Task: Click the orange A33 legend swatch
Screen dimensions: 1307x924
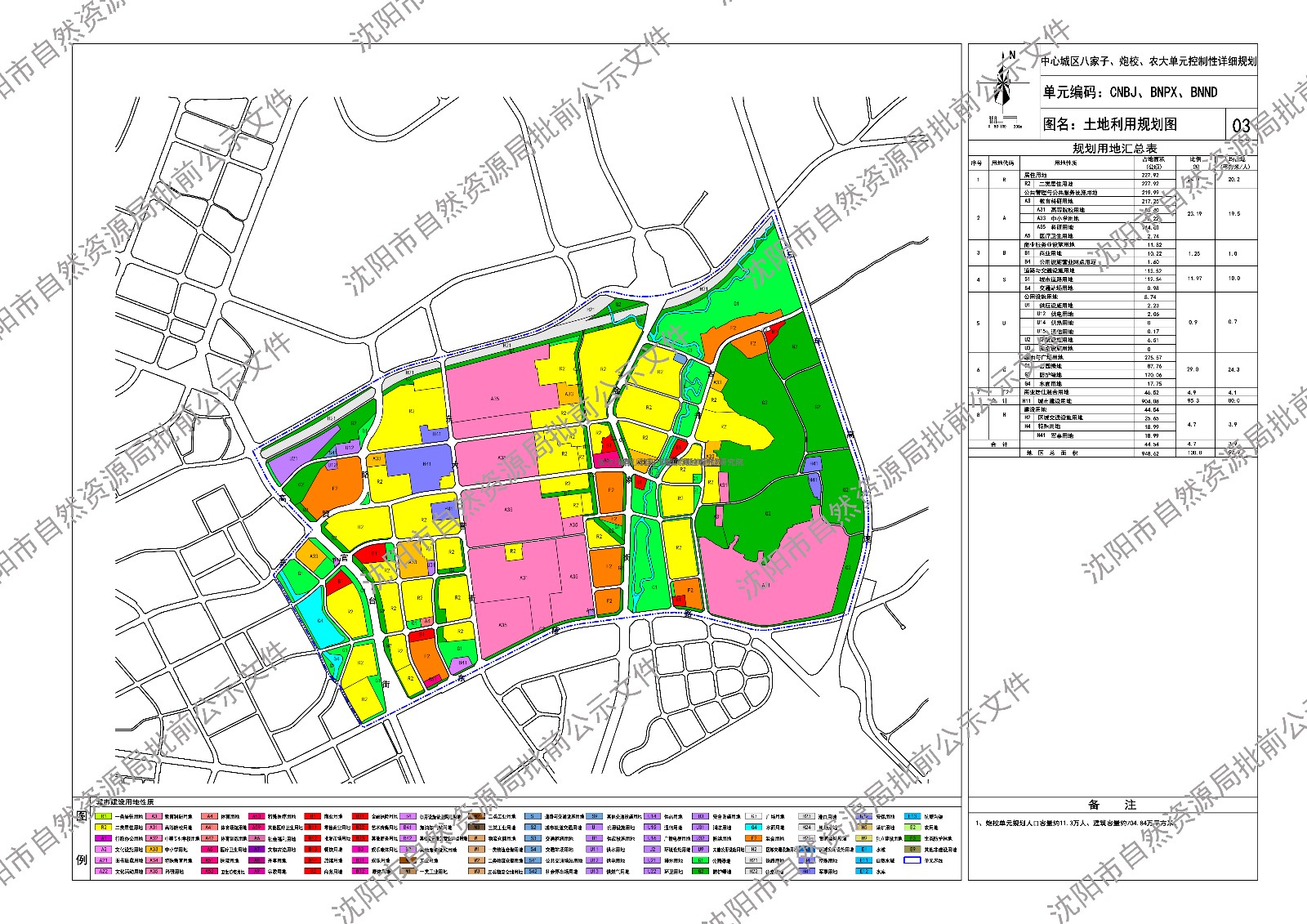Action: point(154,850)
